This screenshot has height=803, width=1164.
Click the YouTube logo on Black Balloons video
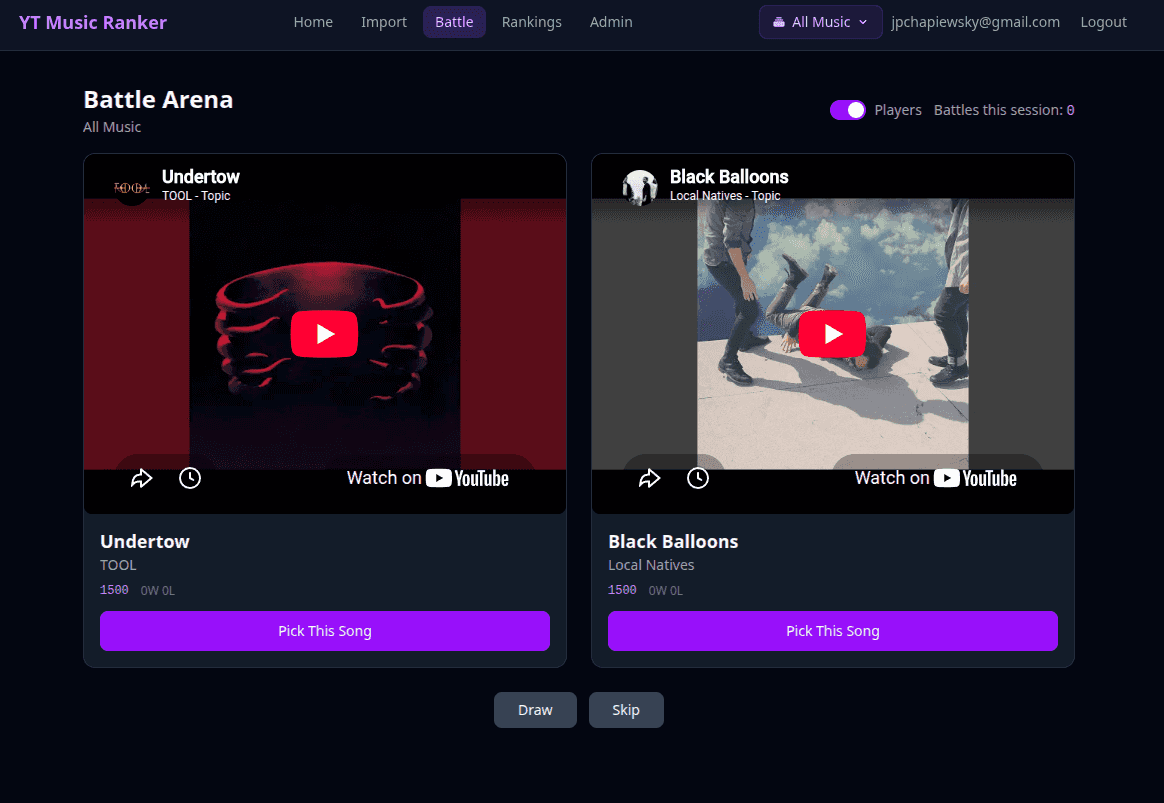(x=975, y=478)
